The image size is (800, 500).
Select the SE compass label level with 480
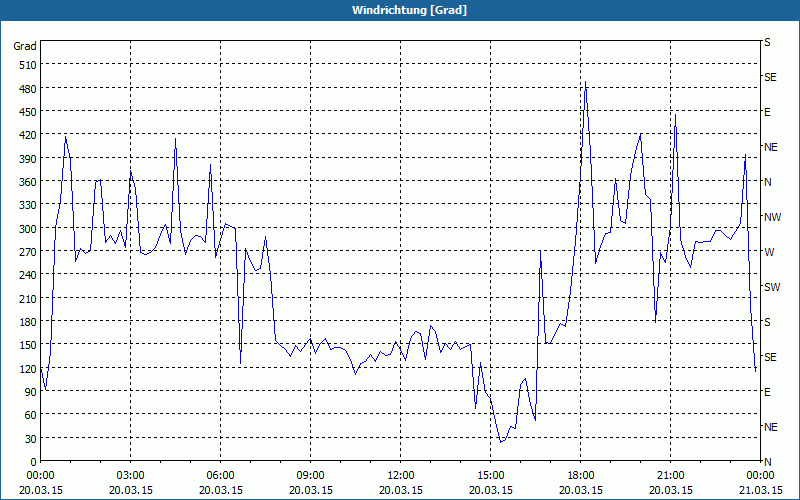pyautogui.click(x=770, y=77)
